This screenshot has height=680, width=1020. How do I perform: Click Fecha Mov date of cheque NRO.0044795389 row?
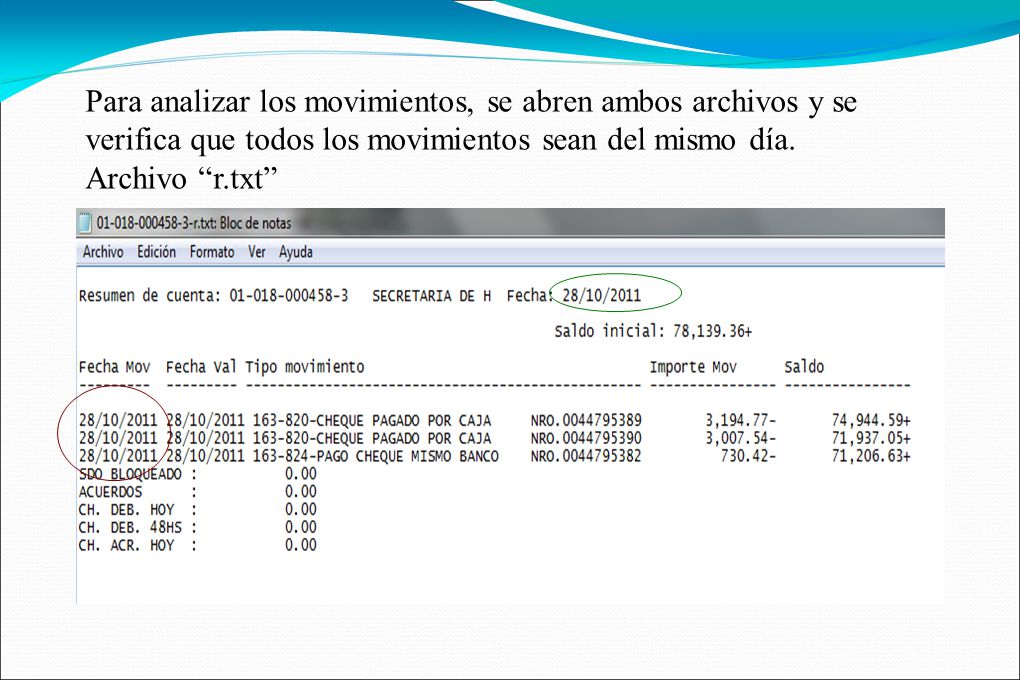[x=118, y=420]
